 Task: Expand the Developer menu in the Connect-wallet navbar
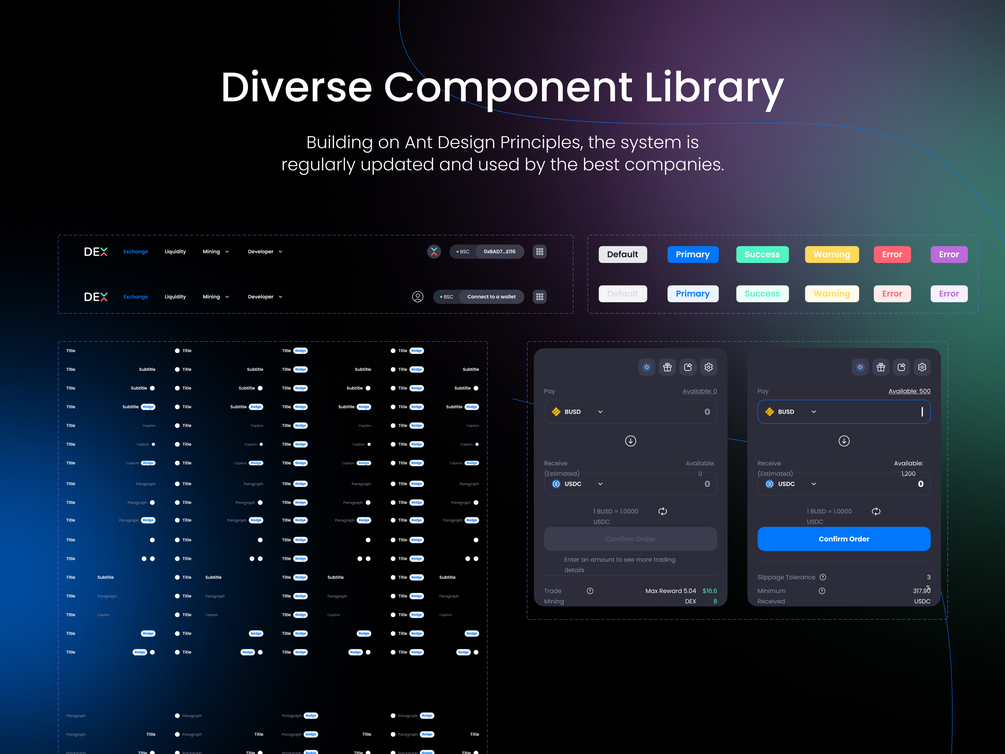[265, 297]
